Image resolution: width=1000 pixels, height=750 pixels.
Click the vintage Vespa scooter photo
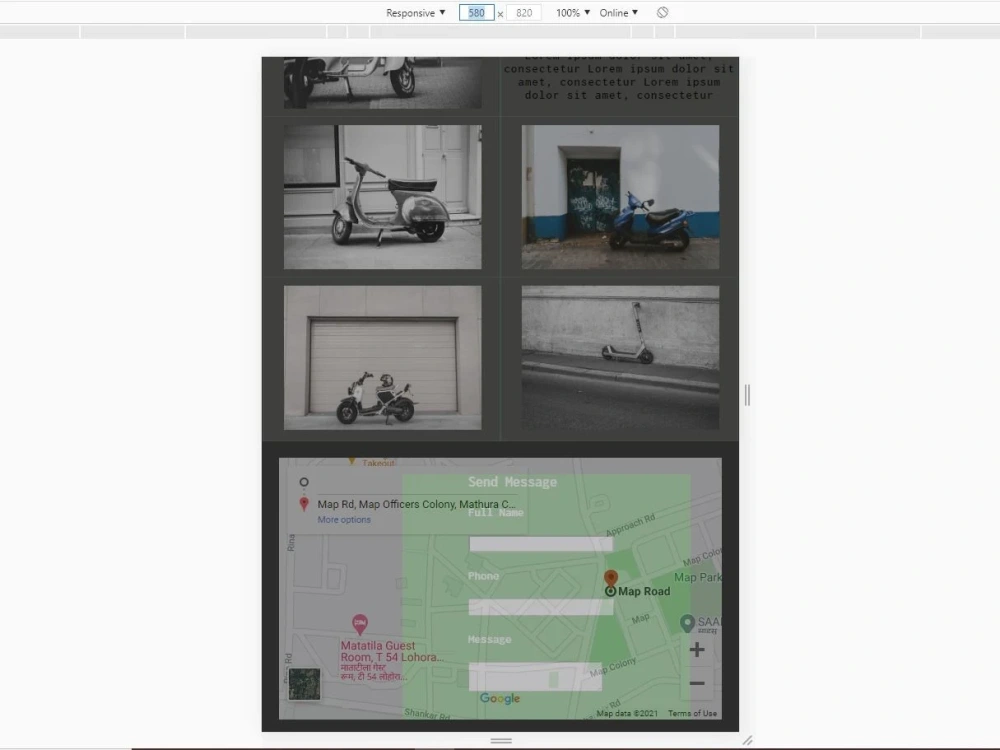(383, 197)
